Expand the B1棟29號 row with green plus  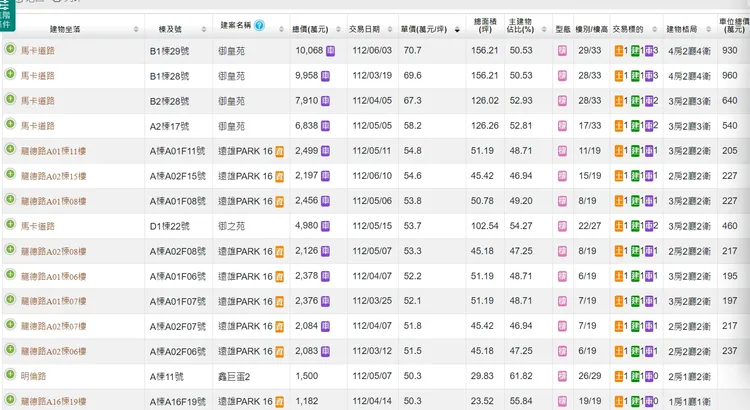(10, 49)
